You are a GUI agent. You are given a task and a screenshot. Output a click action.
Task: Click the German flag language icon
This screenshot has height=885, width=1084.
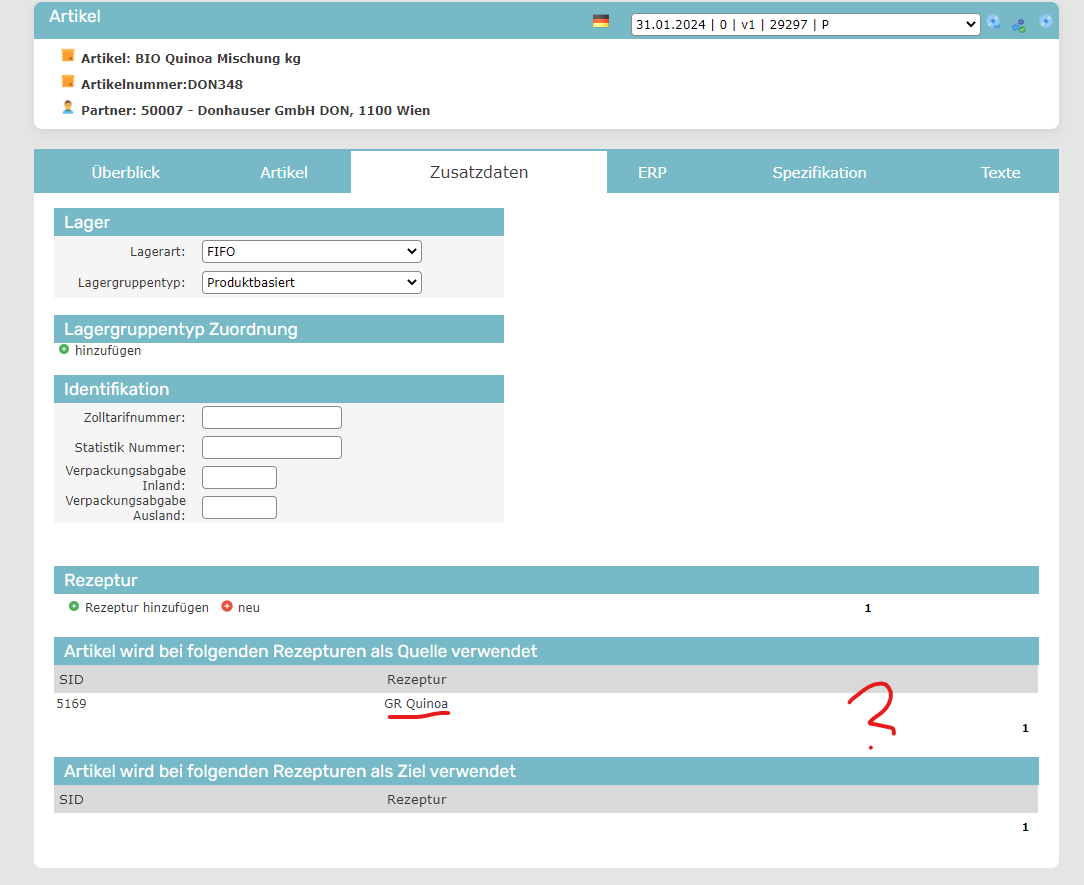601,21
